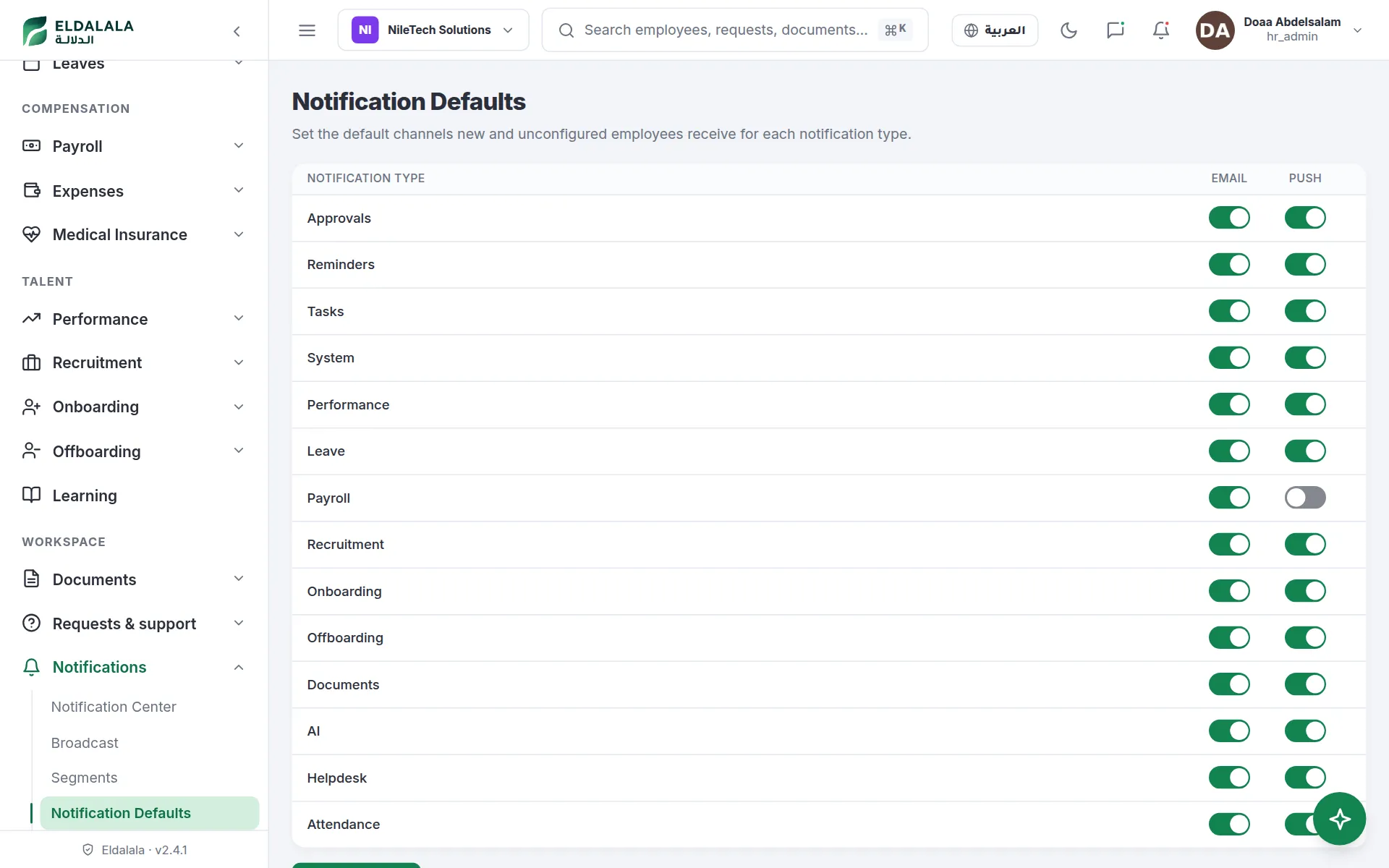Click the DA user avatar
1389x868 pixels.
[x=1215, y=30]
